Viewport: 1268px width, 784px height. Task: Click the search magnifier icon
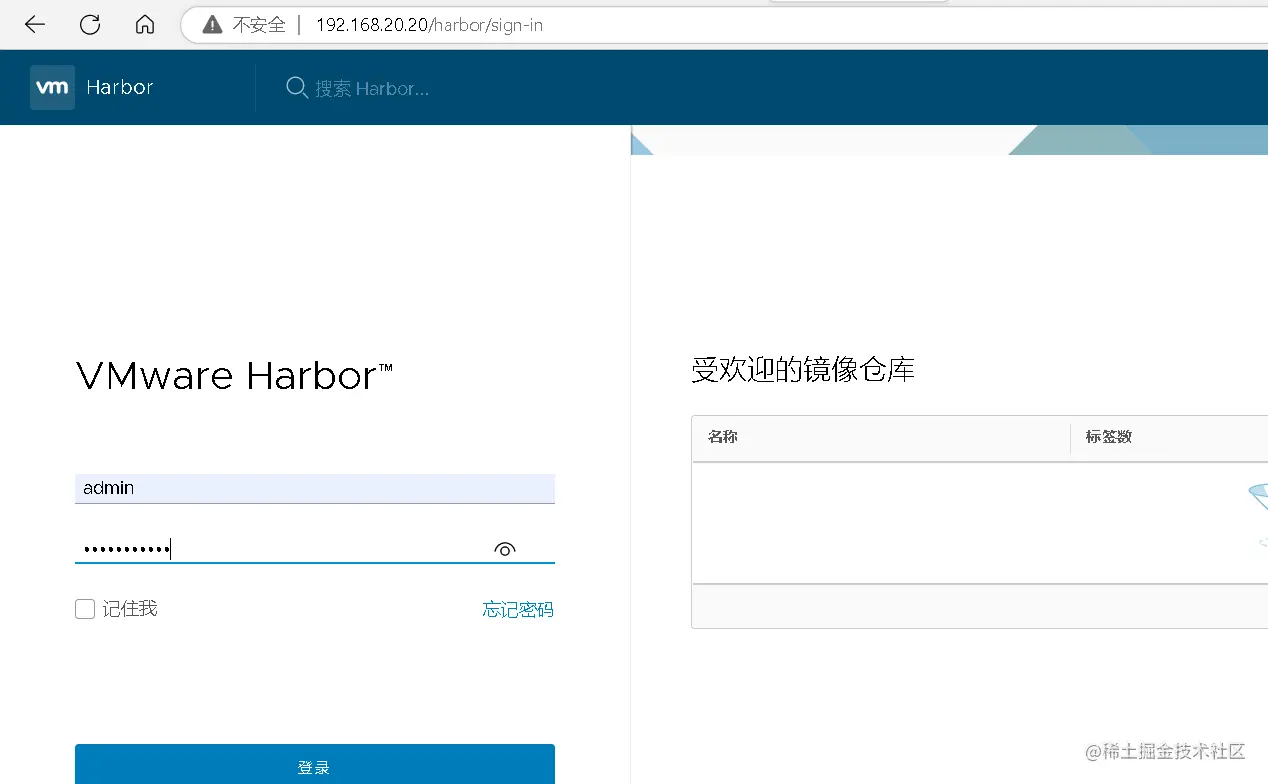click(297, 88)
